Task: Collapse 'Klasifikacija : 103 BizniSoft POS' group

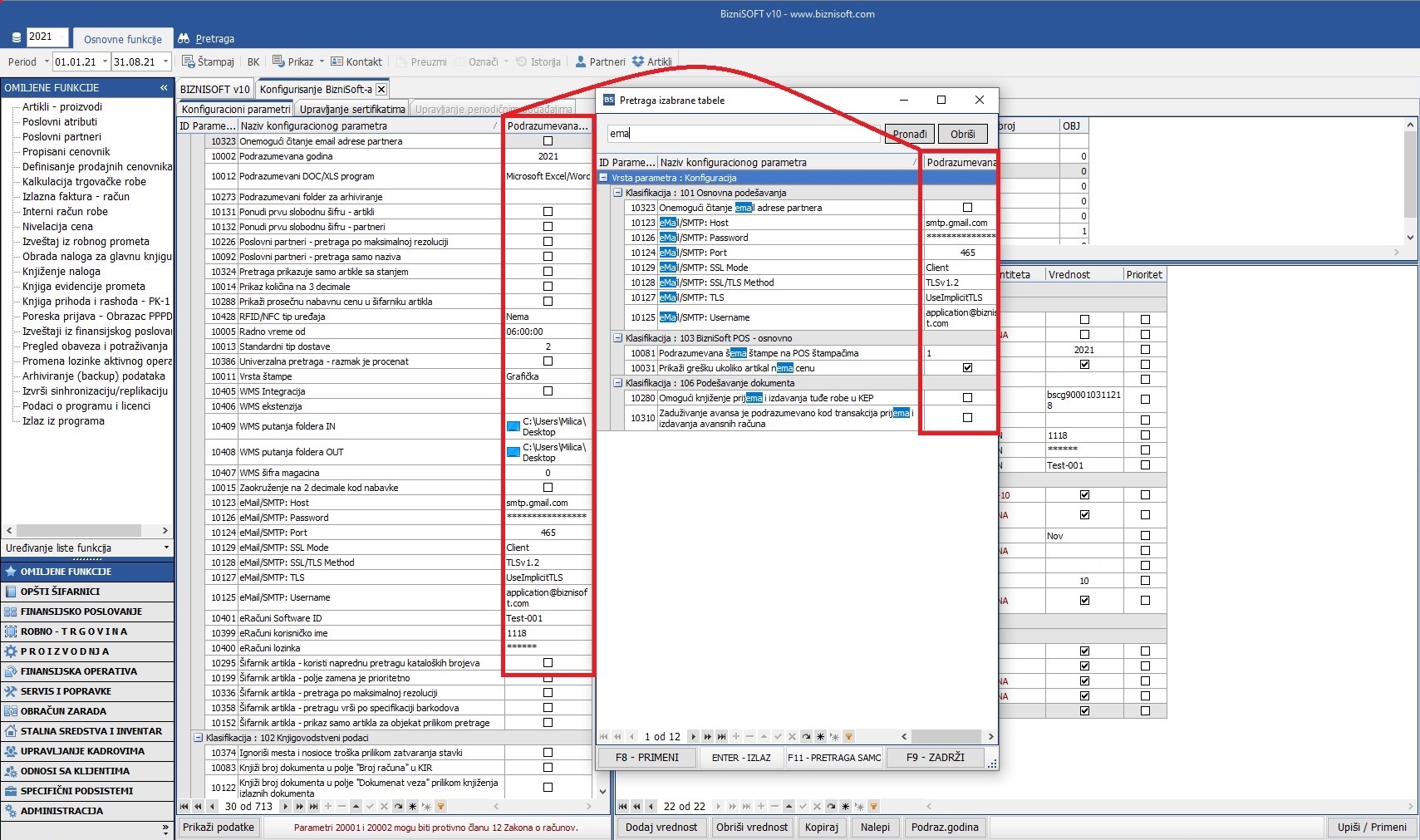Action: pos(617,338)
